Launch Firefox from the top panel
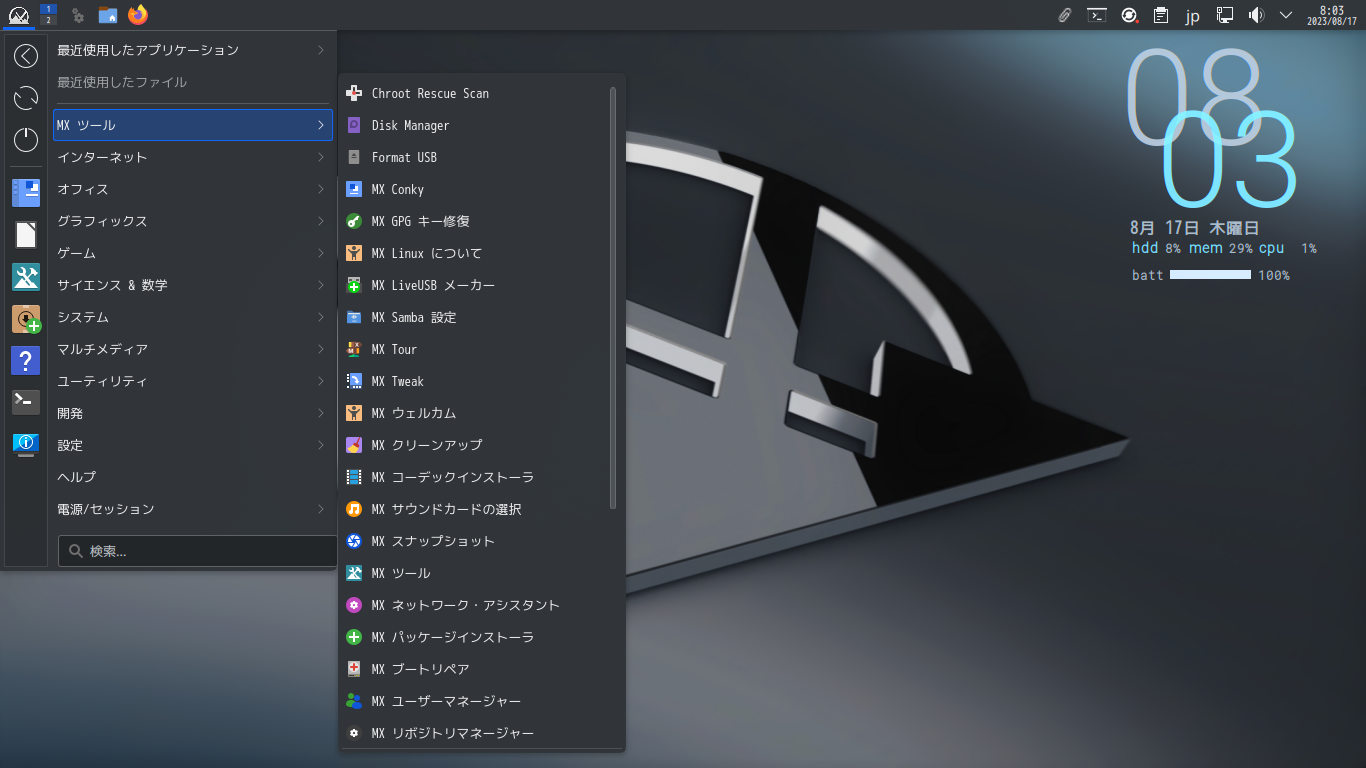The height and width of the screenshot is (768, 1366). coord(138,15)
